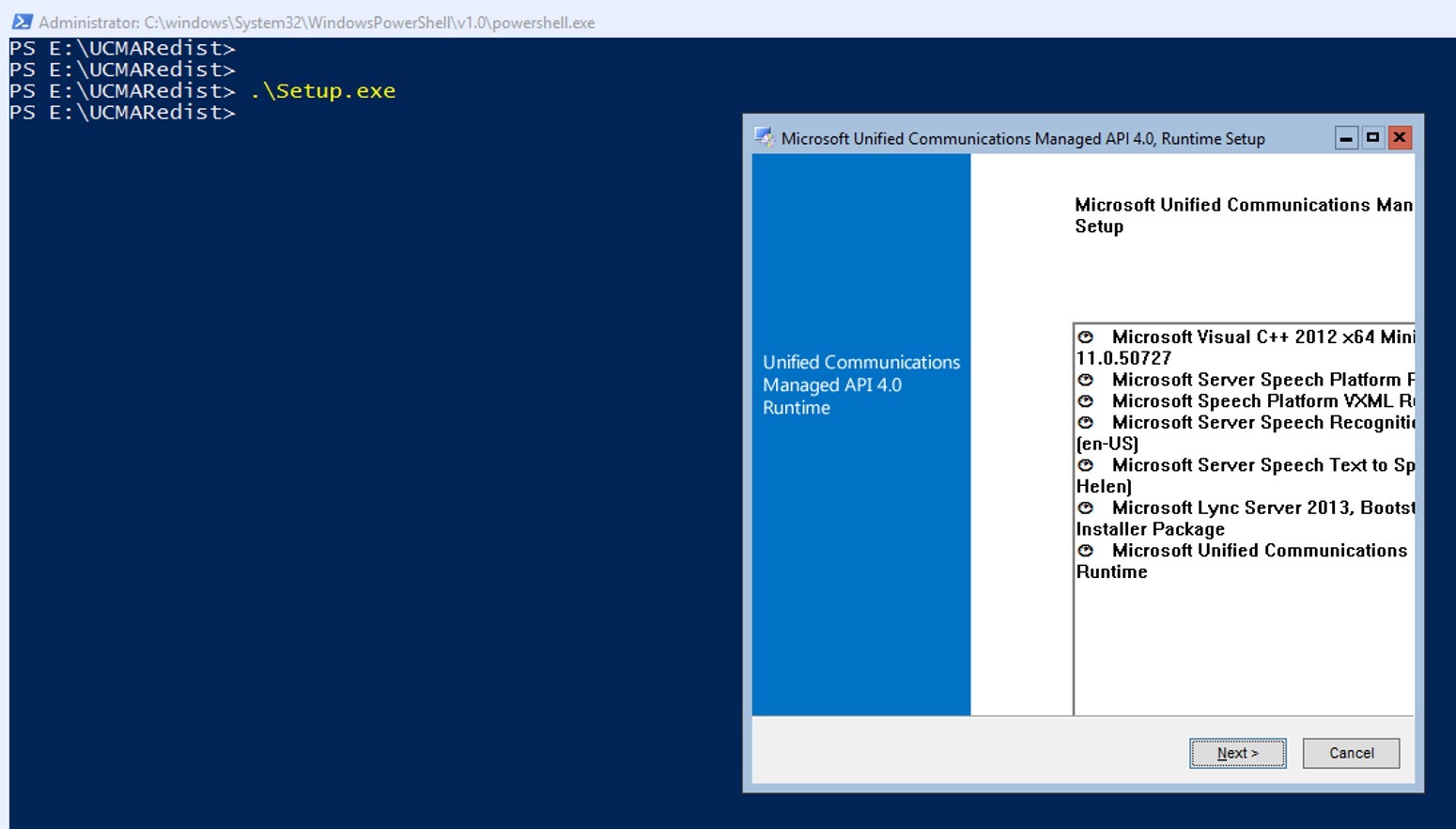The image size is (1456, 829).
Task: Maximize the Runtime Setup window
Action: 1372,138
